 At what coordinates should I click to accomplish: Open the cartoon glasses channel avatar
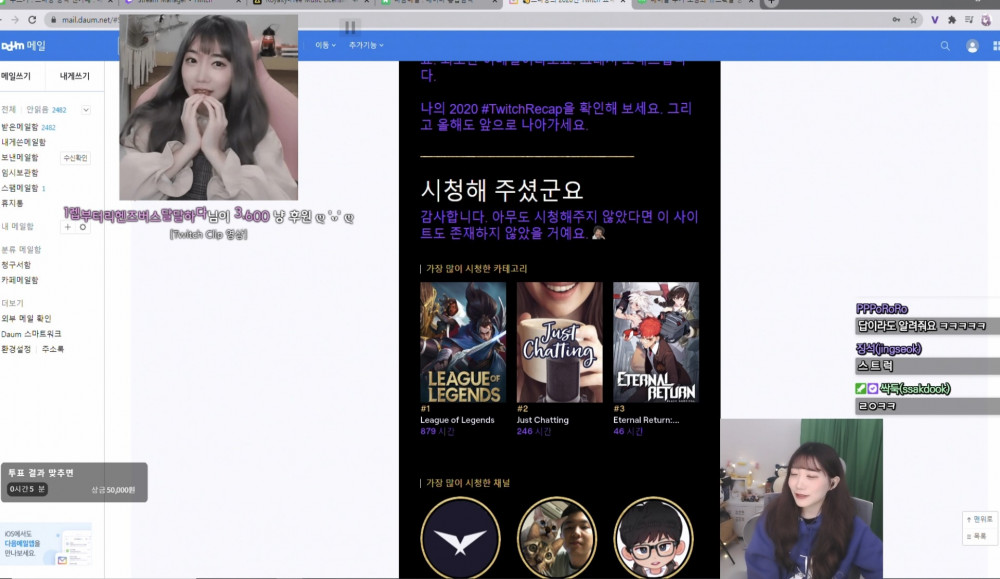(653, 538)
